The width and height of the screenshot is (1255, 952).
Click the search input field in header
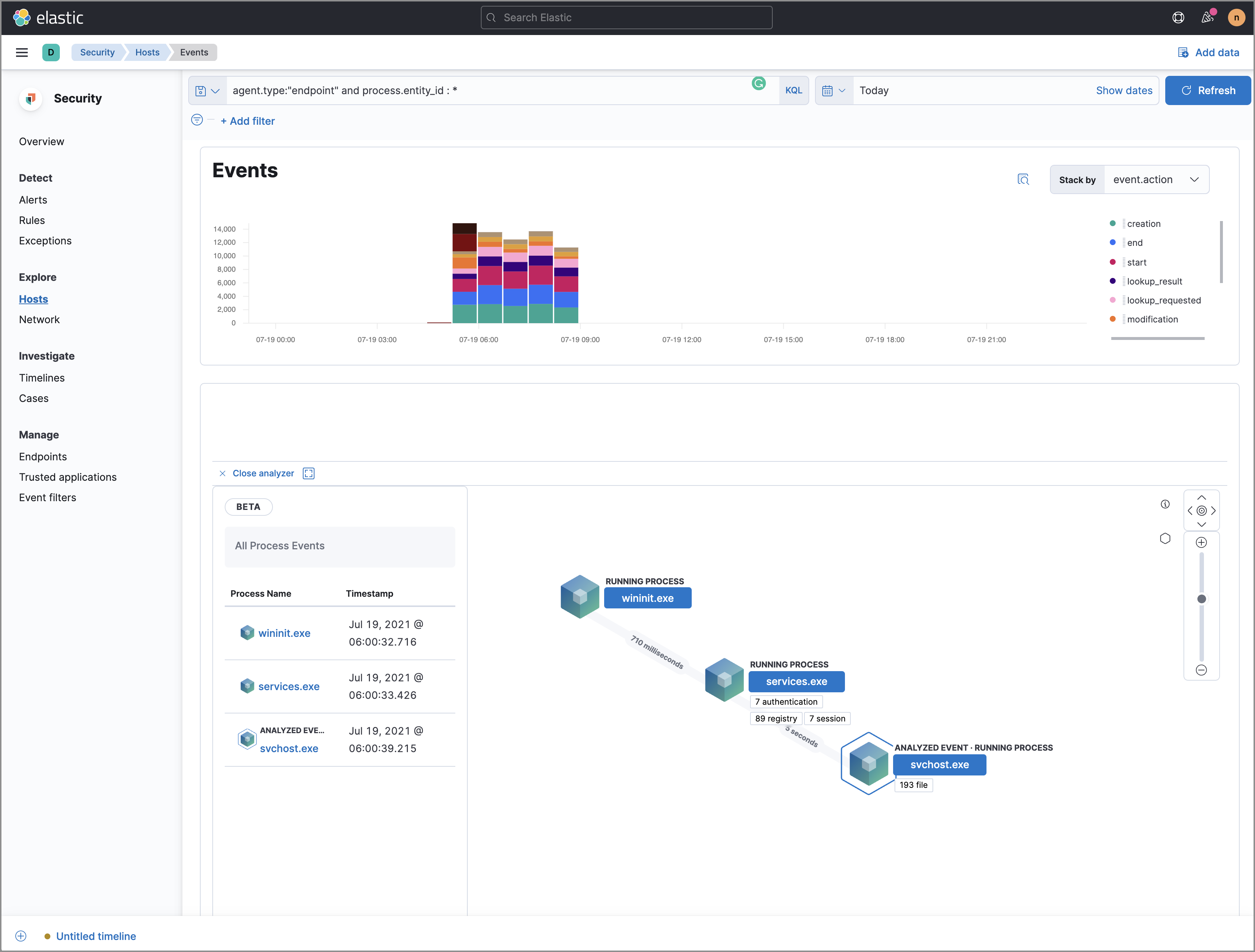click(x=628, y=17)
